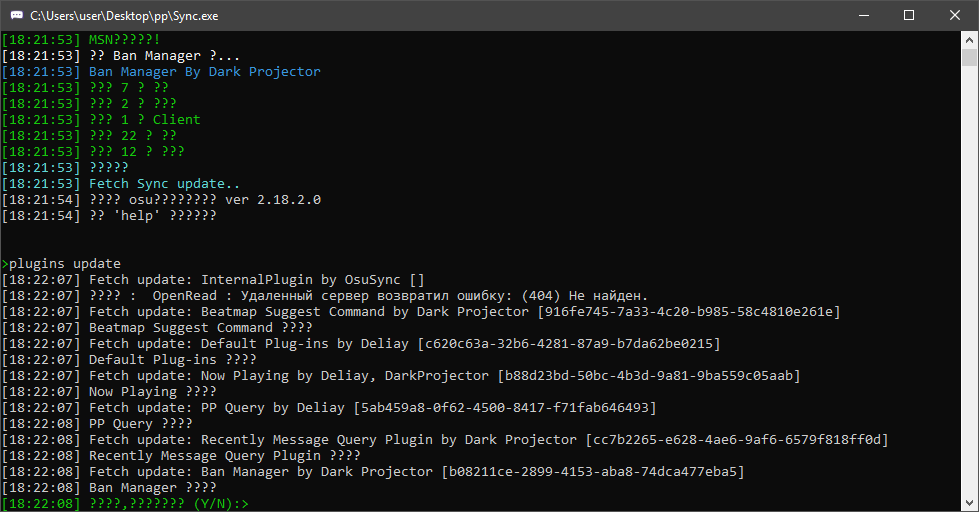Screen dimensions: 979x512
Task: Minimize the Sync.exe console window
Action: pyautogui.click(x=864, y=15)
